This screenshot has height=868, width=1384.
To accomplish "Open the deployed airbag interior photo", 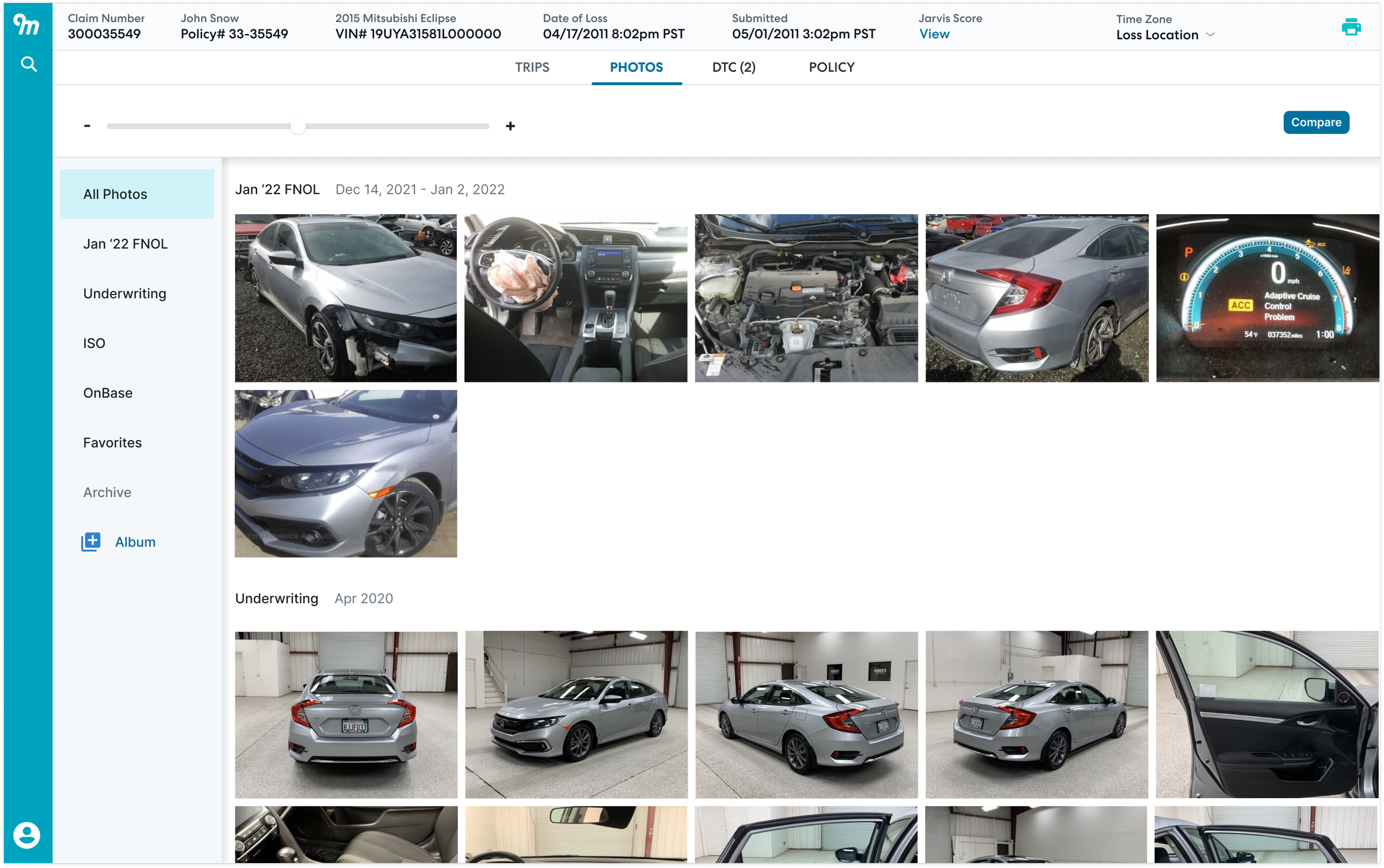I will [x=575, y=298].
